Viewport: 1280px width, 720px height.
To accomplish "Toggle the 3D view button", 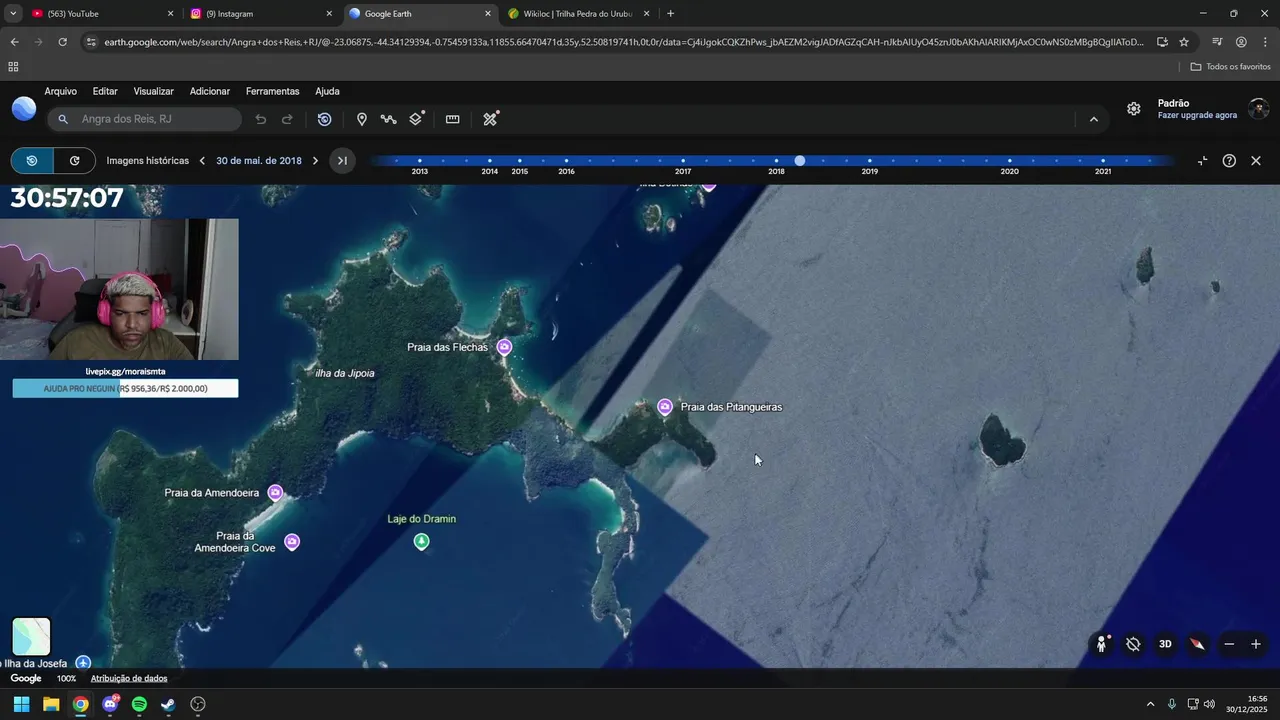I will [x=1165, y=644].
